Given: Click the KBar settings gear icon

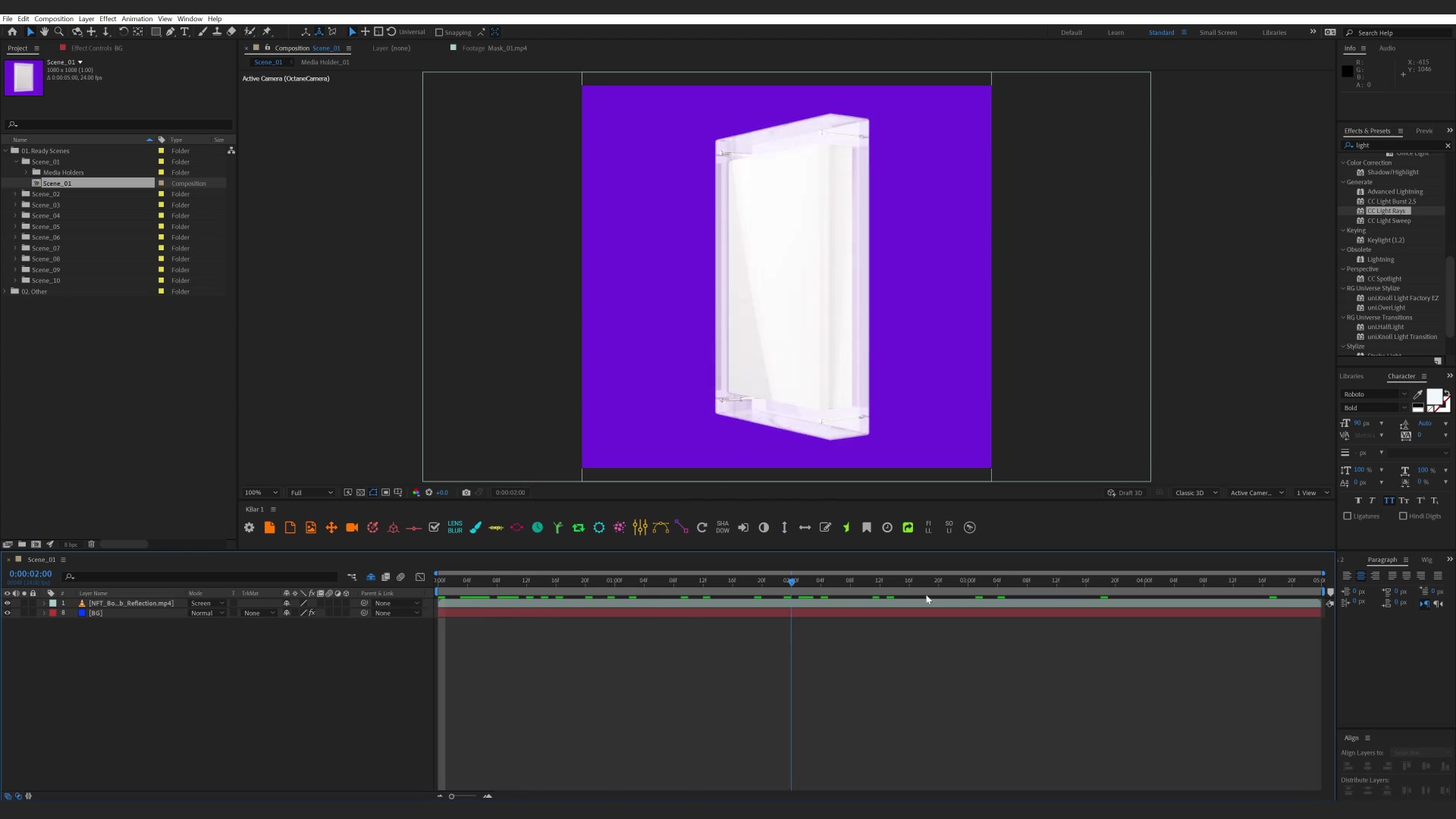Looking at the screenshot, I should tap(249, 527).
